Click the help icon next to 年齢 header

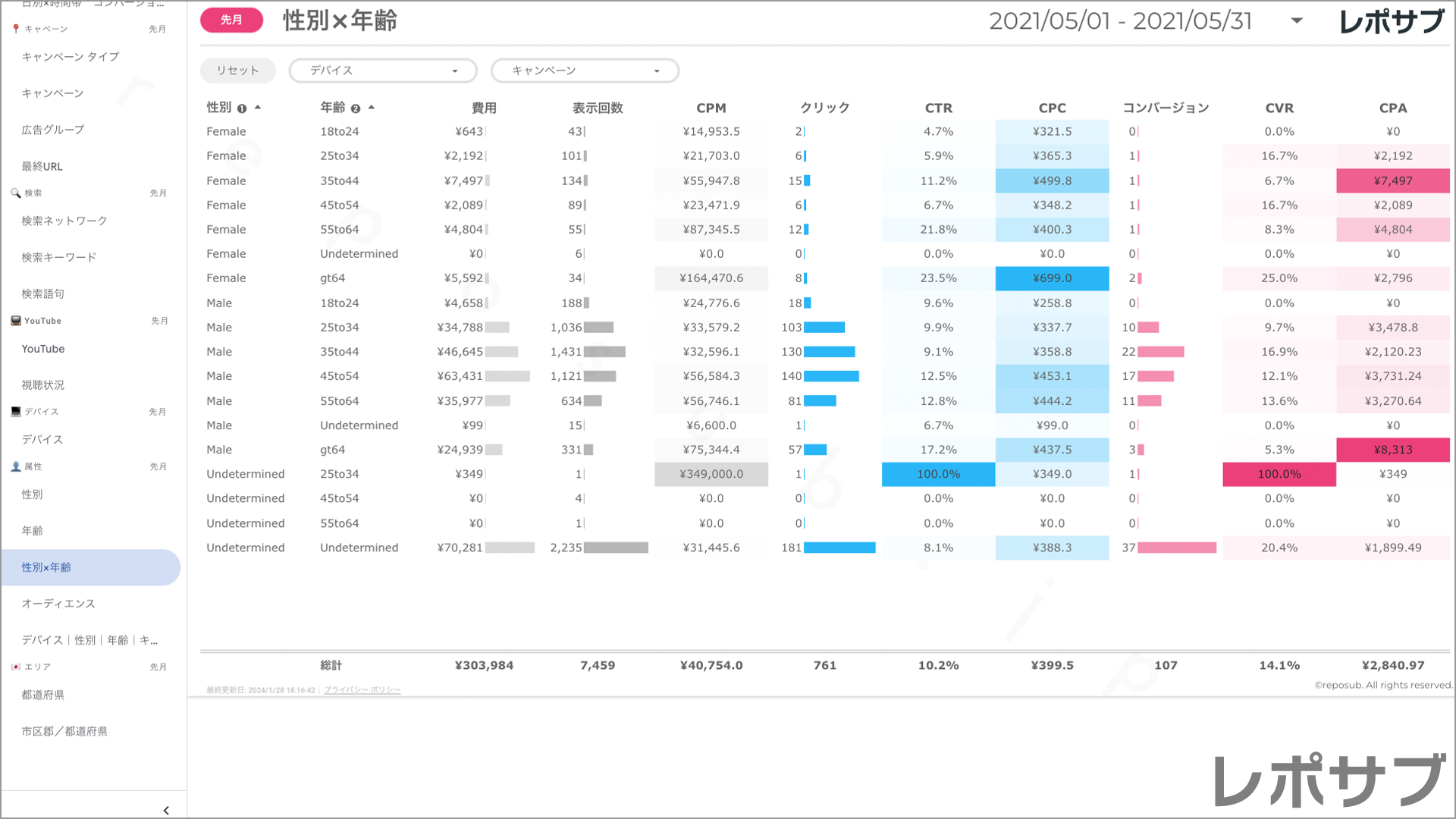(356, 108)
